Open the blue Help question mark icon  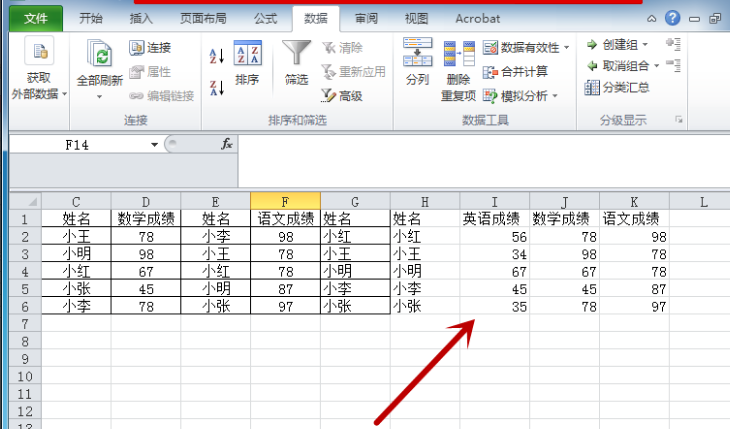click(x=672, y=18)
